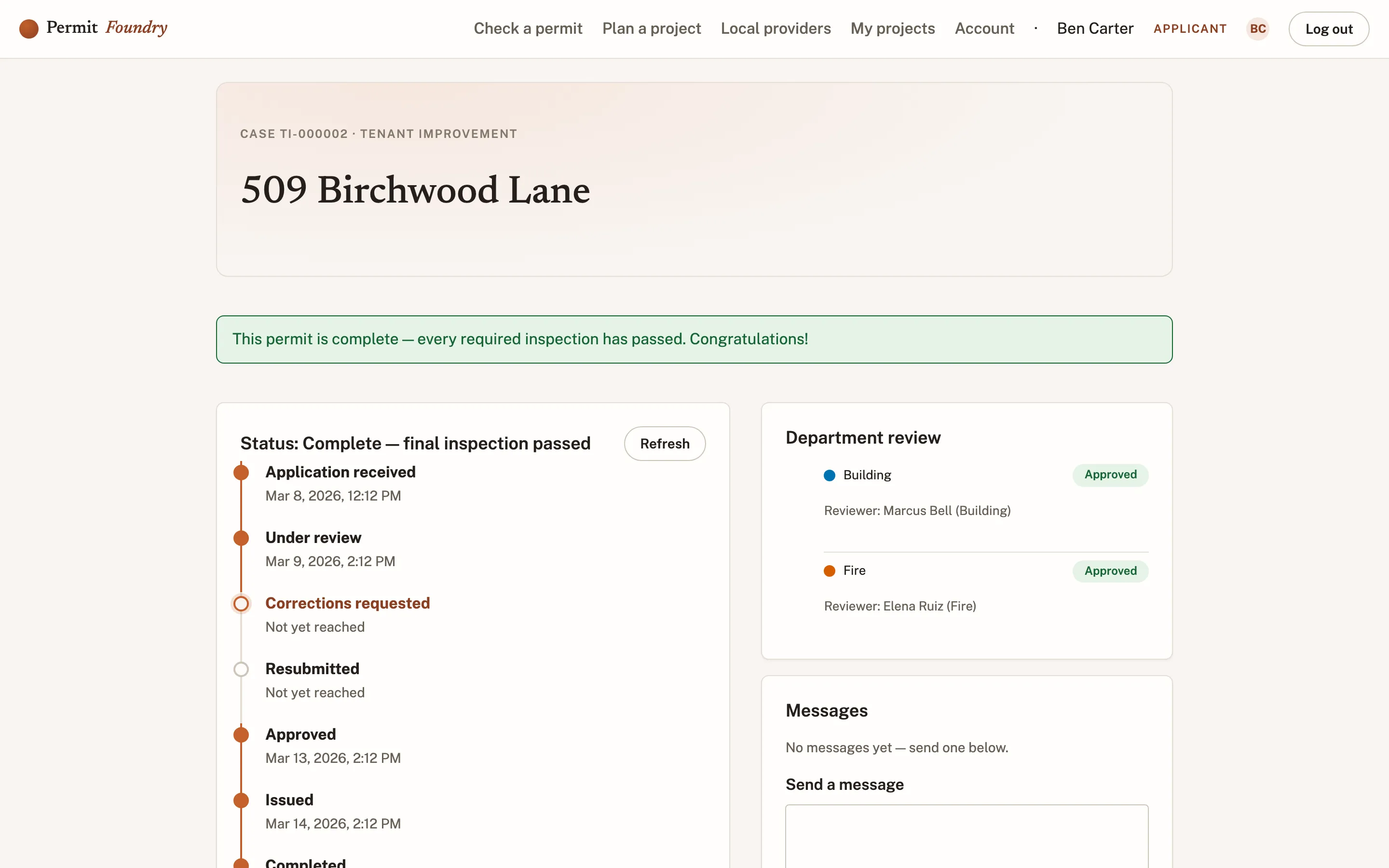Click the Send a message label
The width and height of the screenshot is (1389, 868).
(x=844, y=785)
